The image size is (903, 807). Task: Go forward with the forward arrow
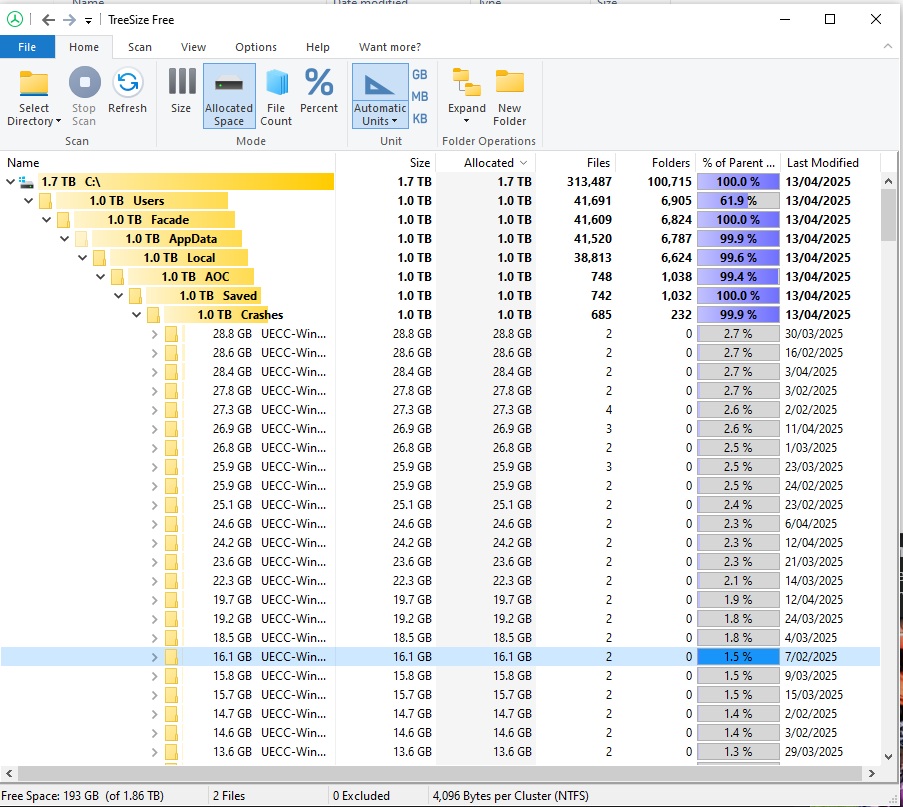pyautogui.click(x=69, y=20)
